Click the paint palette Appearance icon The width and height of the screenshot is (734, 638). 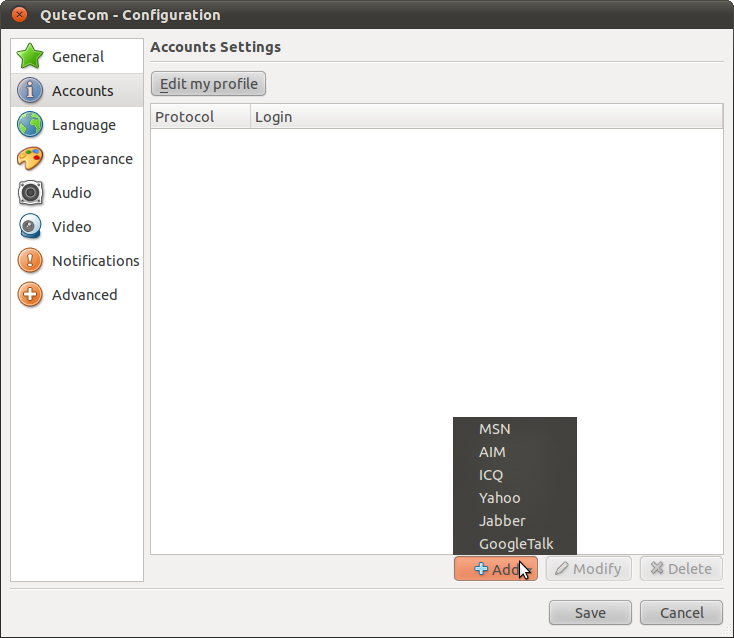pos(31,159)
